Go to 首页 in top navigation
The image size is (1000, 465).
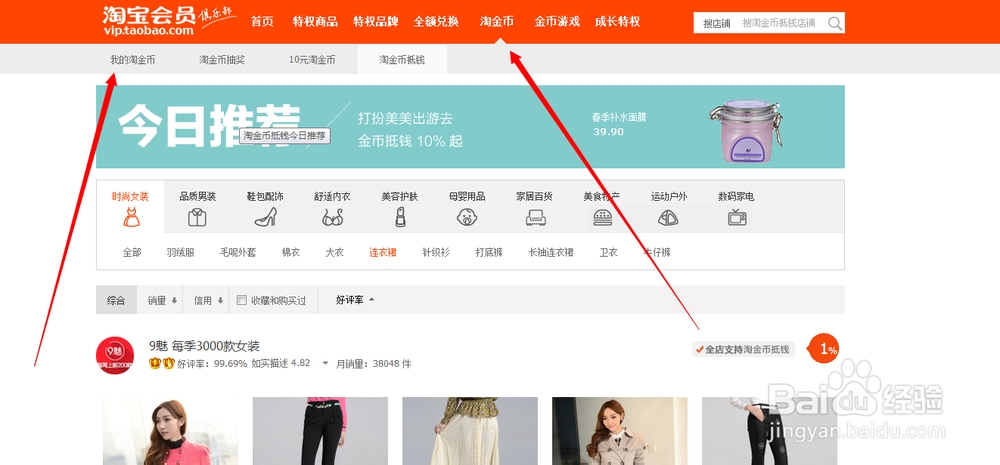(x=262, y=22)
